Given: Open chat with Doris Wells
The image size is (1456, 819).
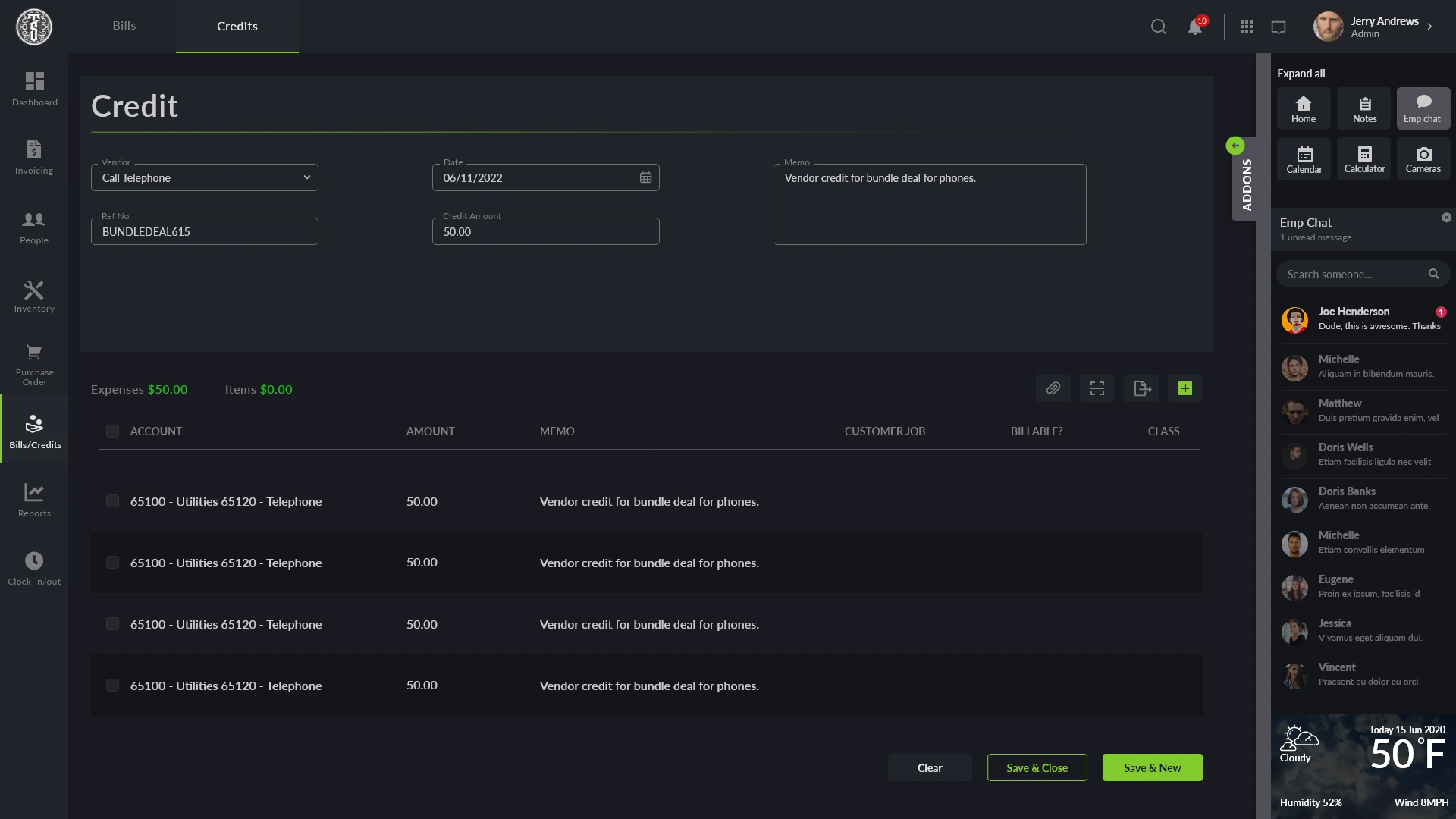Looking at the screenshot, I should [x=1364, y=454].
